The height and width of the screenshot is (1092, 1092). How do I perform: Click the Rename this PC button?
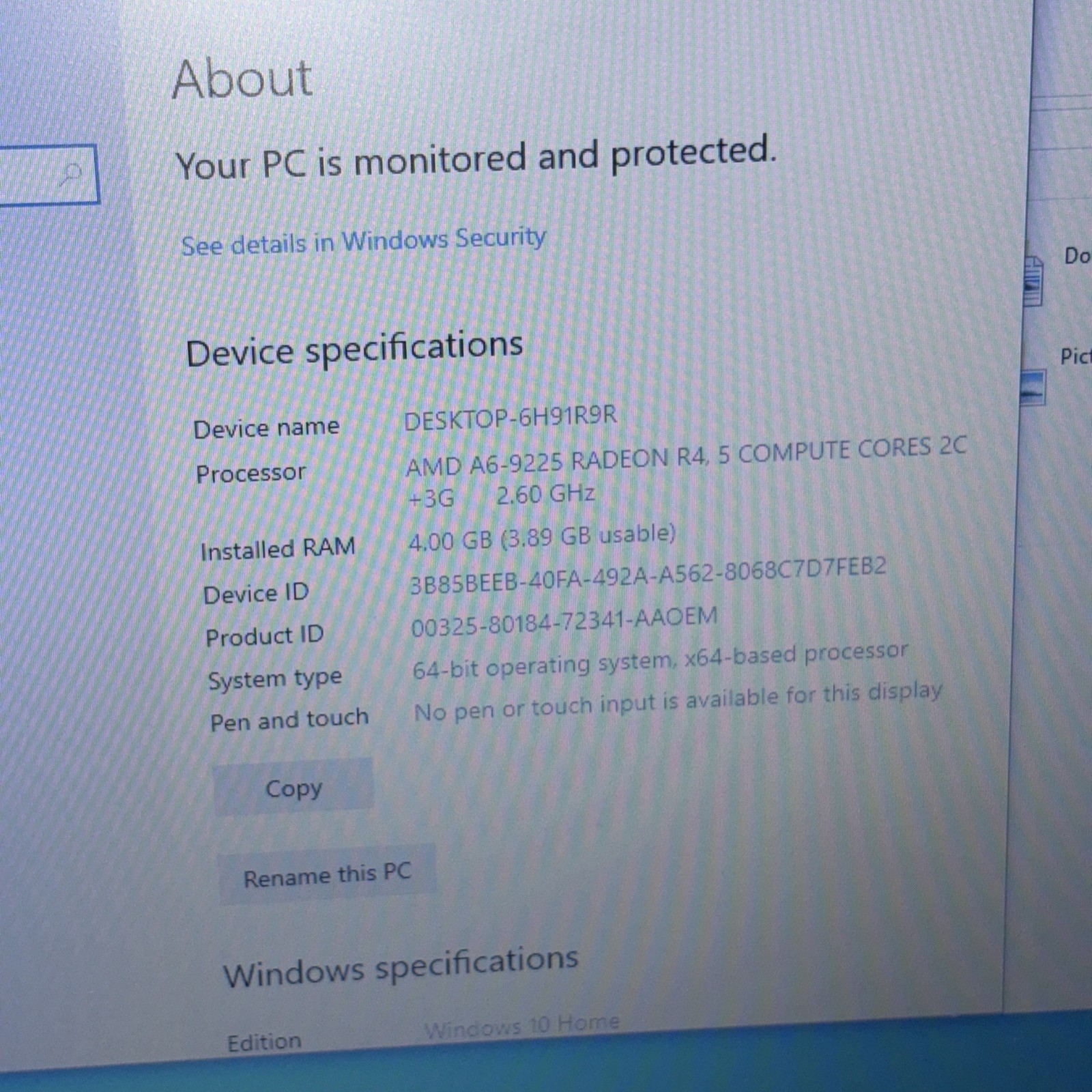coord(327,874)
